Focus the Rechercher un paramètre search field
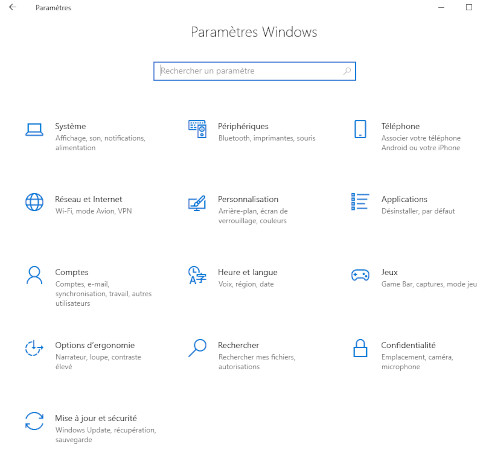Viewport: 492px width, 450px height. coord(254,71)
